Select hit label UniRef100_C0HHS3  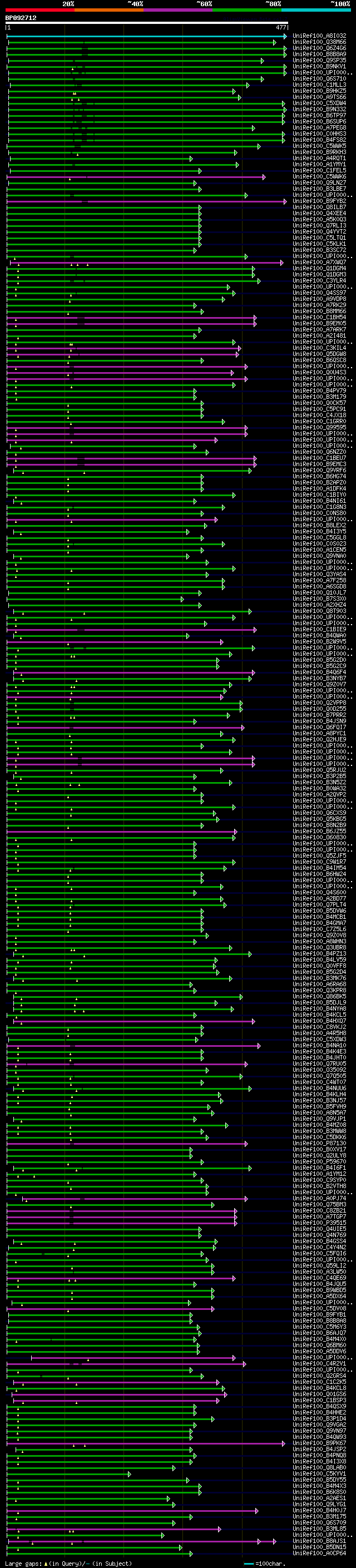coord(319,134)
